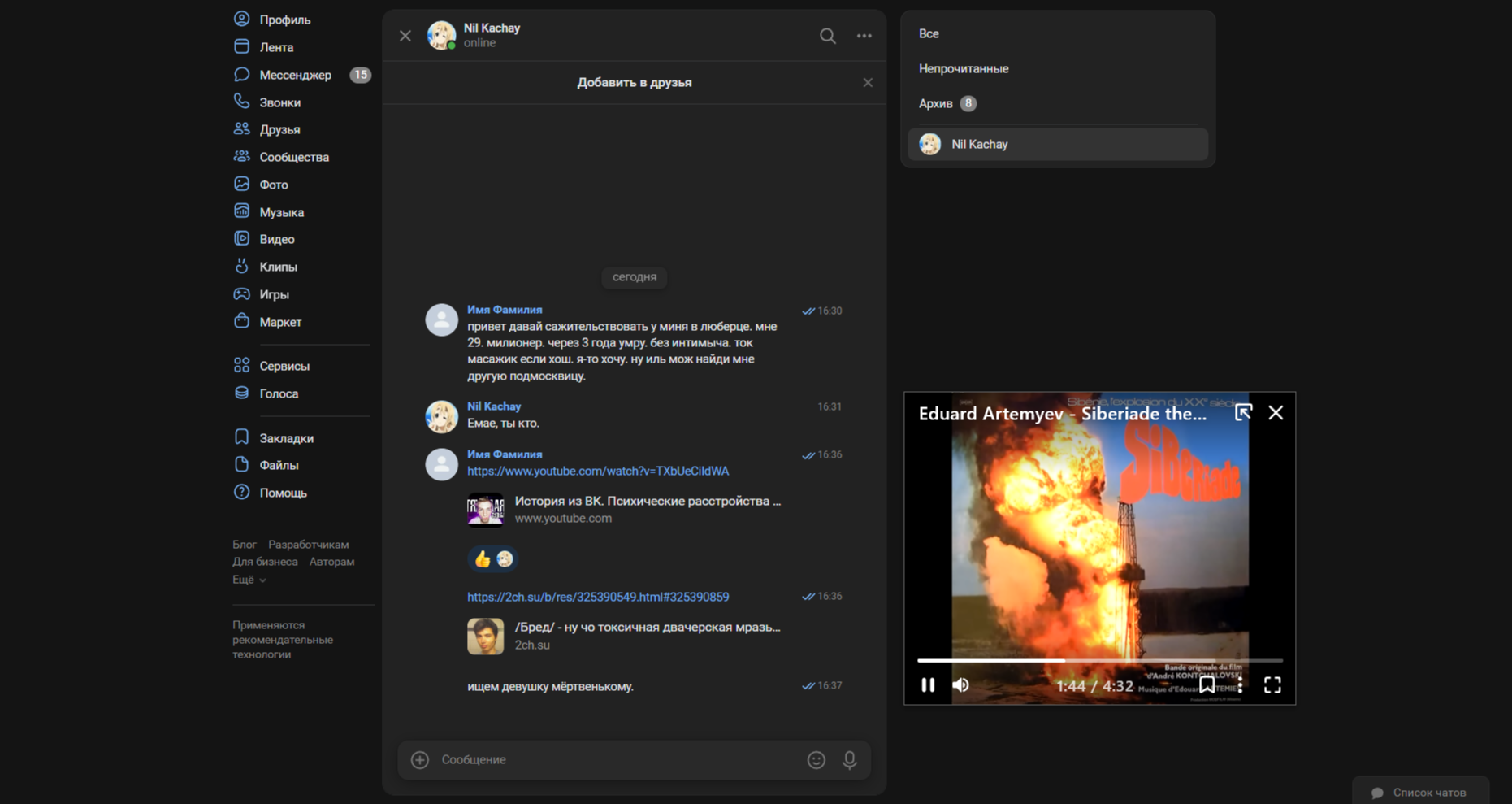
Task: Click the 'сегодня' date label
Action: coord(635,277)
